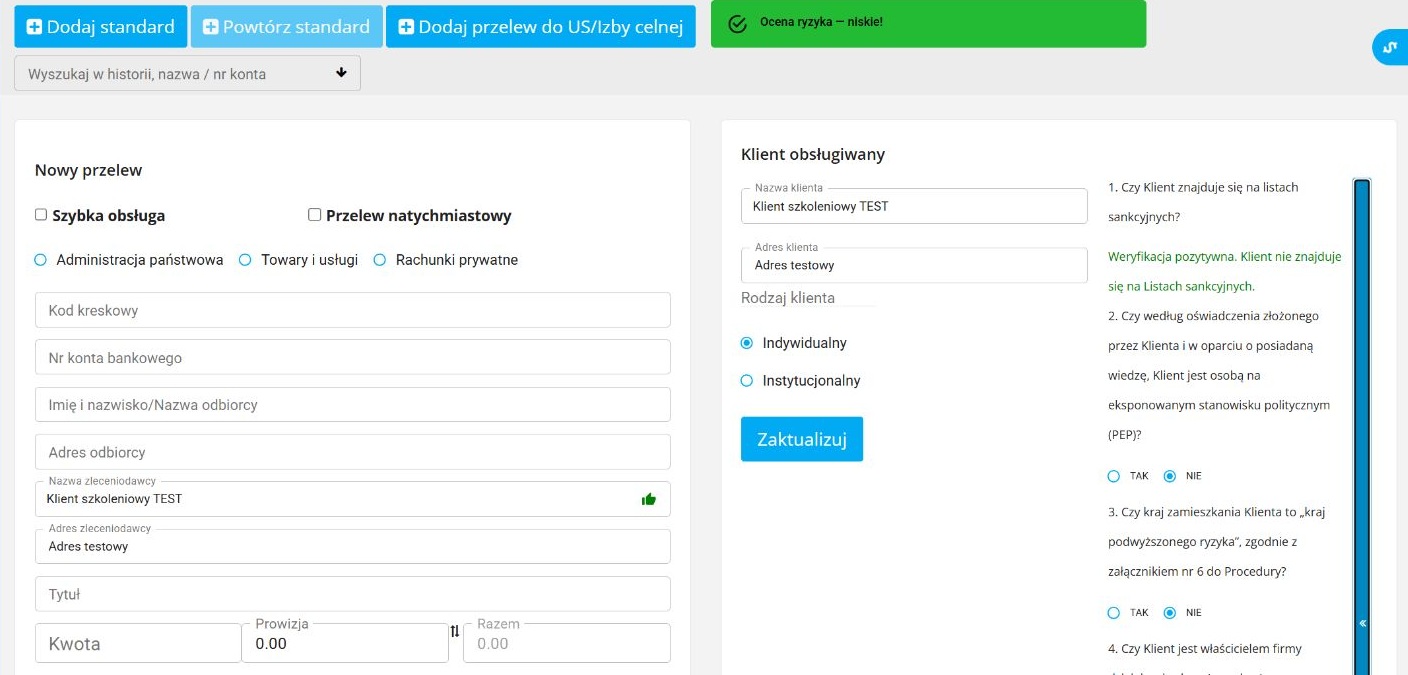
Task: Click the Adres zleceniodawcy field
Action: [x=352, y=546]
